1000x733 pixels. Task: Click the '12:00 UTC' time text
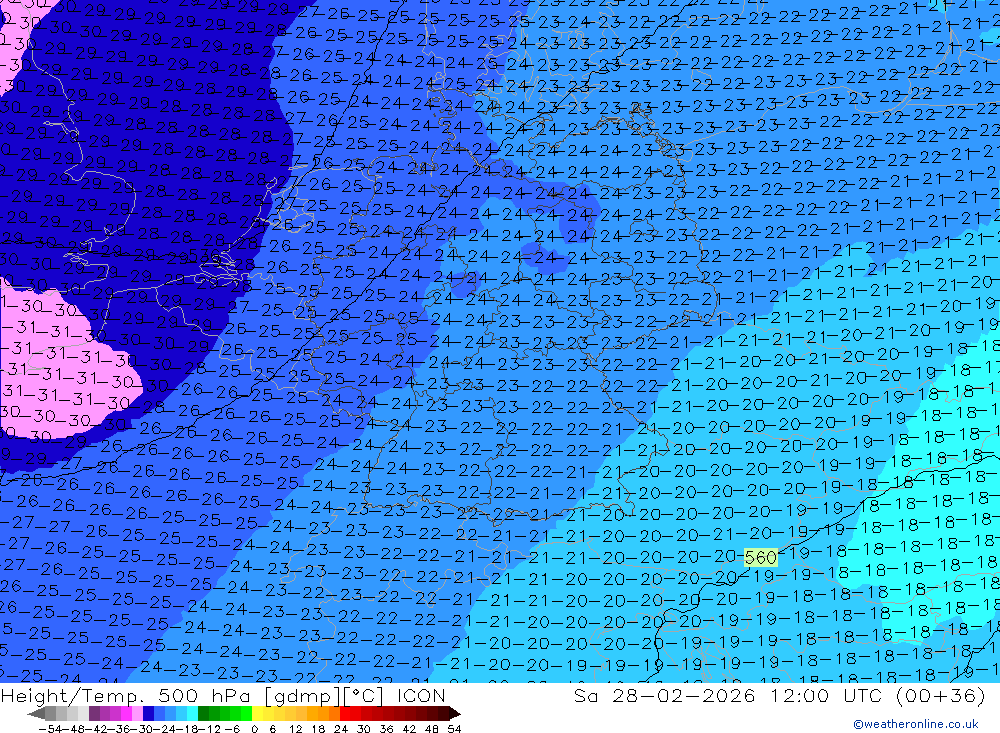point(826,695)
